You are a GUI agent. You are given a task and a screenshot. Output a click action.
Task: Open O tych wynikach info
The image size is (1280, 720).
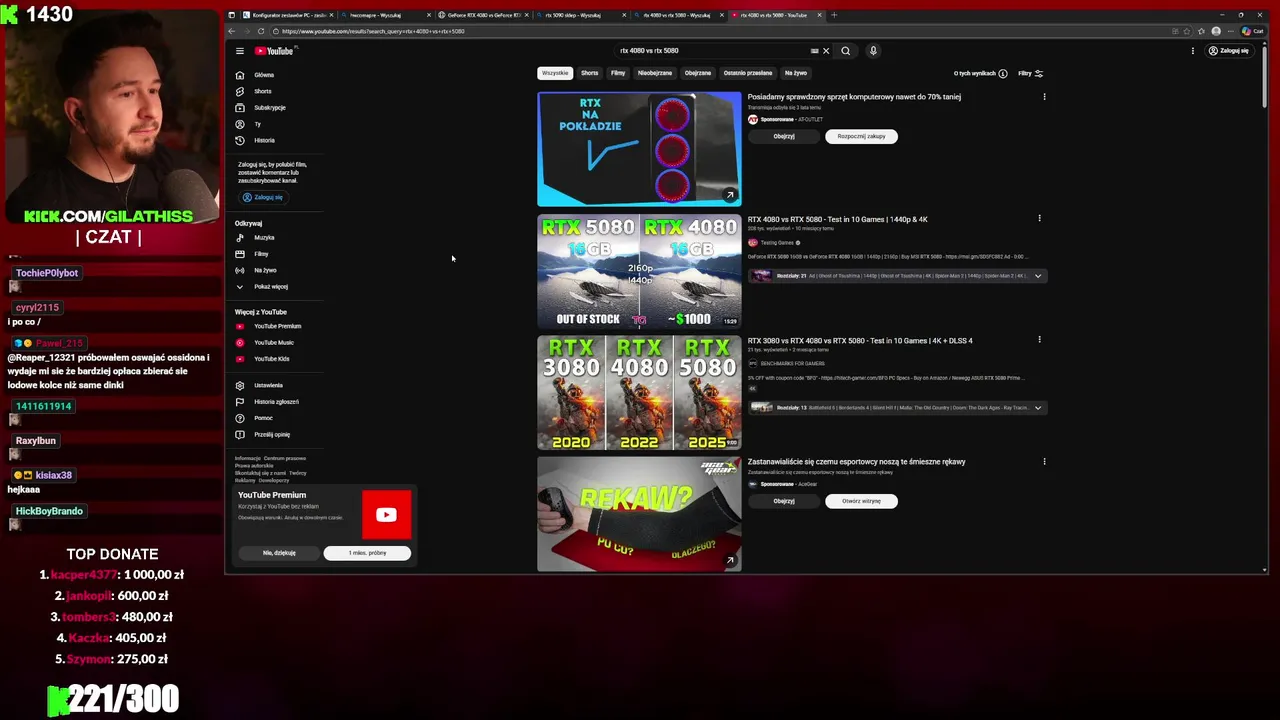(980, 73)
